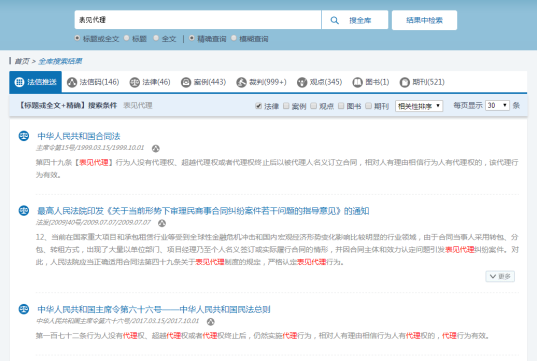This screenshot has width=538, height=362.
Task: Switch to 图书(1) tab
Action: 371,82
